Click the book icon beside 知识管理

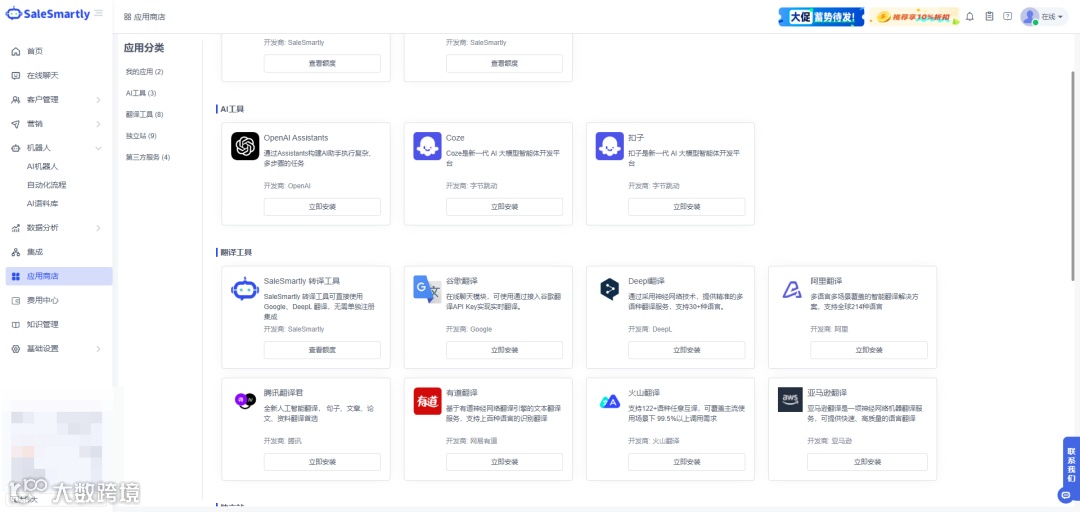pos(16,325)
